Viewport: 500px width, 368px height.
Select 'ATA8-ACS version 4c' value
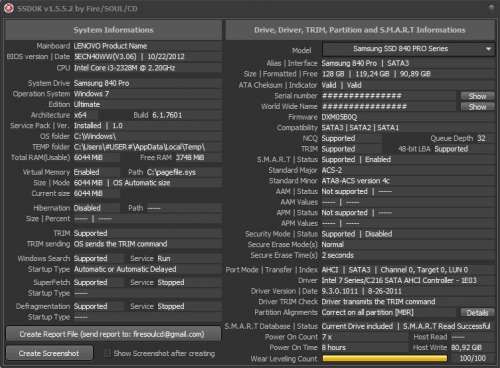click(356, 181)
